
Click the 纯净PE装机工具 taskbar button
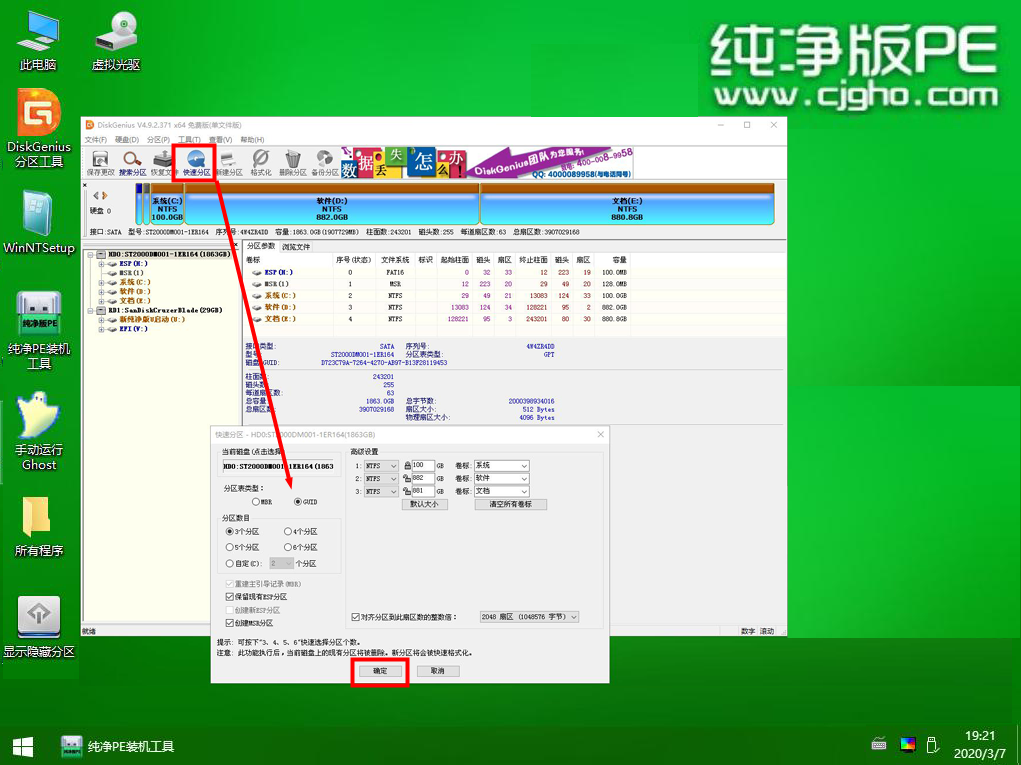(118, 747)
